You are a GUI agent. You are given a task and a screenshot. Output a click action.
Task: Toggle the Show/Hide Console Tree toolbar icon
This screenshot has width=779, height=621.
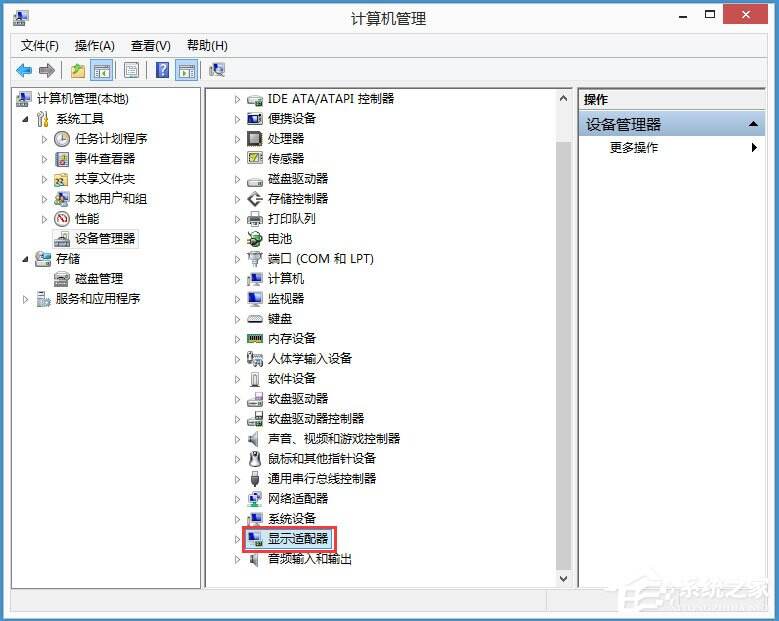point(102,71)
